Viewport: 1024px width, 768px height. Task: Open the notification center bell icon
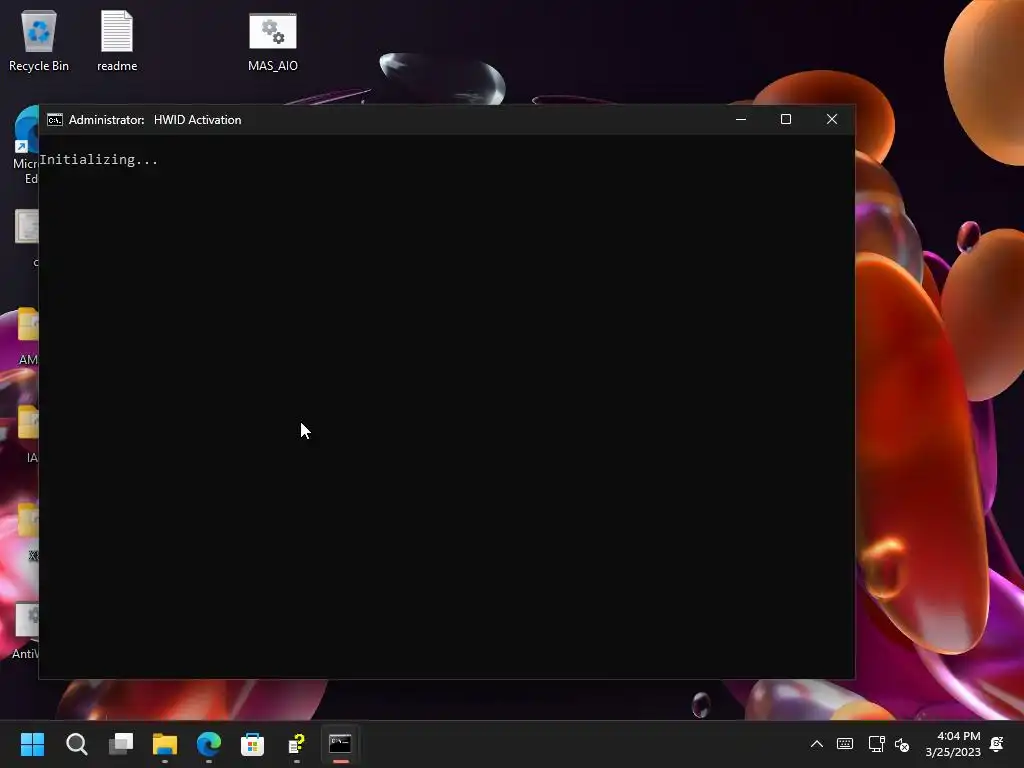click(x=997, y=744)
